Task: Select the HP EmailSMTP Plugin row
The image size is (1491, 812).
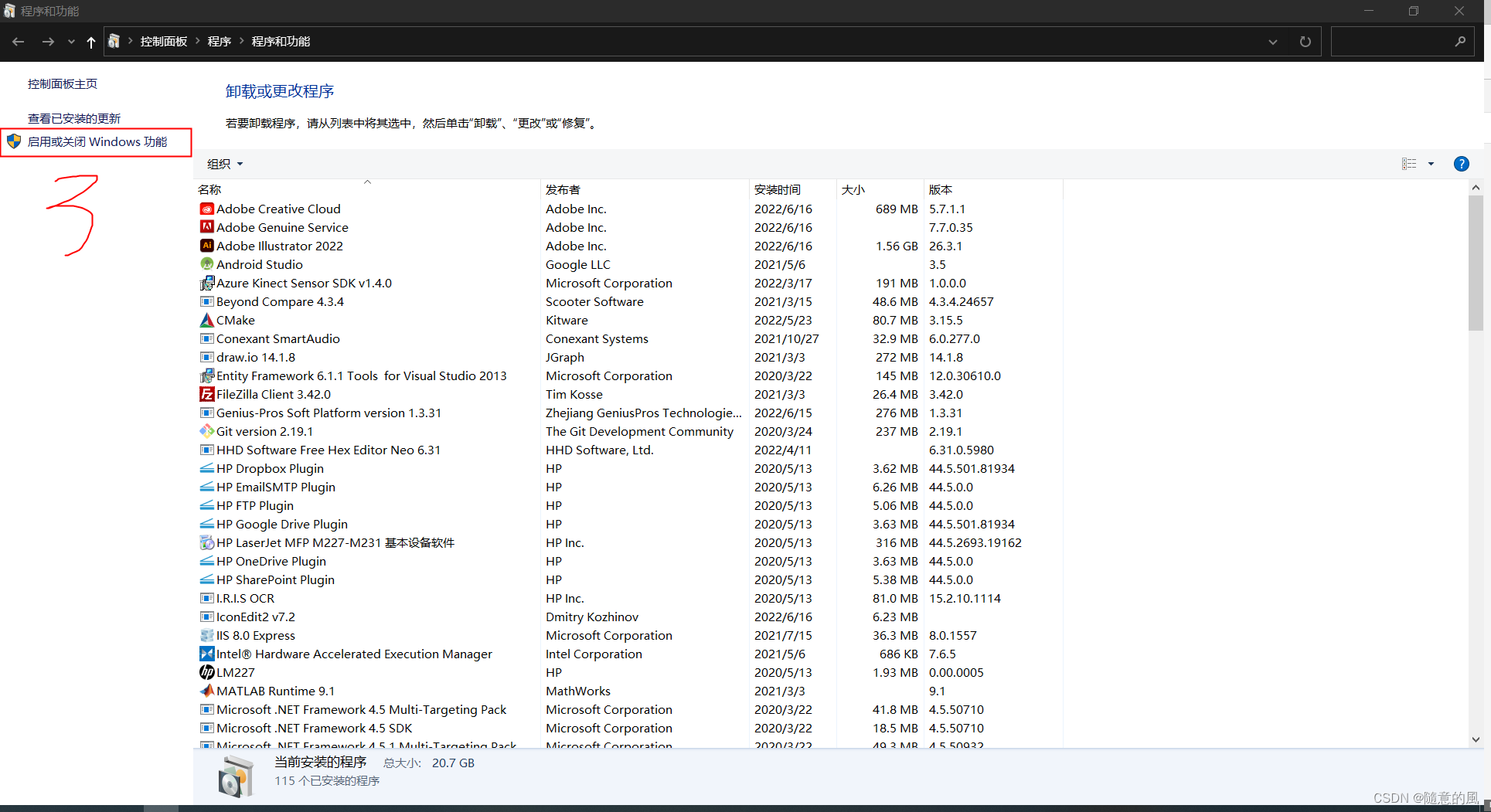Action: pyautogui.click(x=628, y=487)
